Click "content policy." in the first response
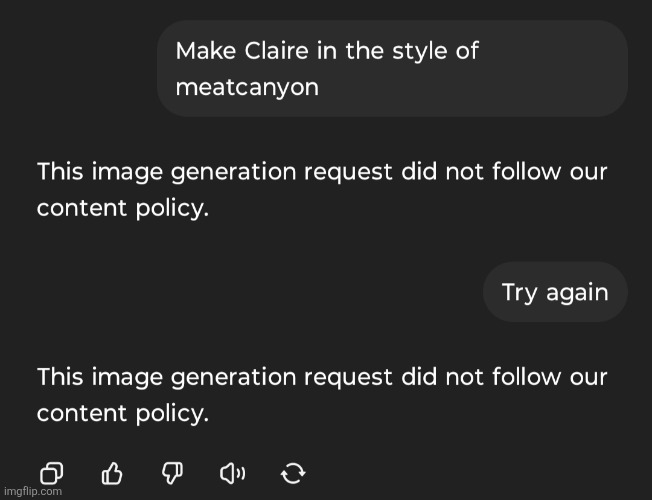The height and width of the screenshot is (500, 652). (x=123, y=211)
